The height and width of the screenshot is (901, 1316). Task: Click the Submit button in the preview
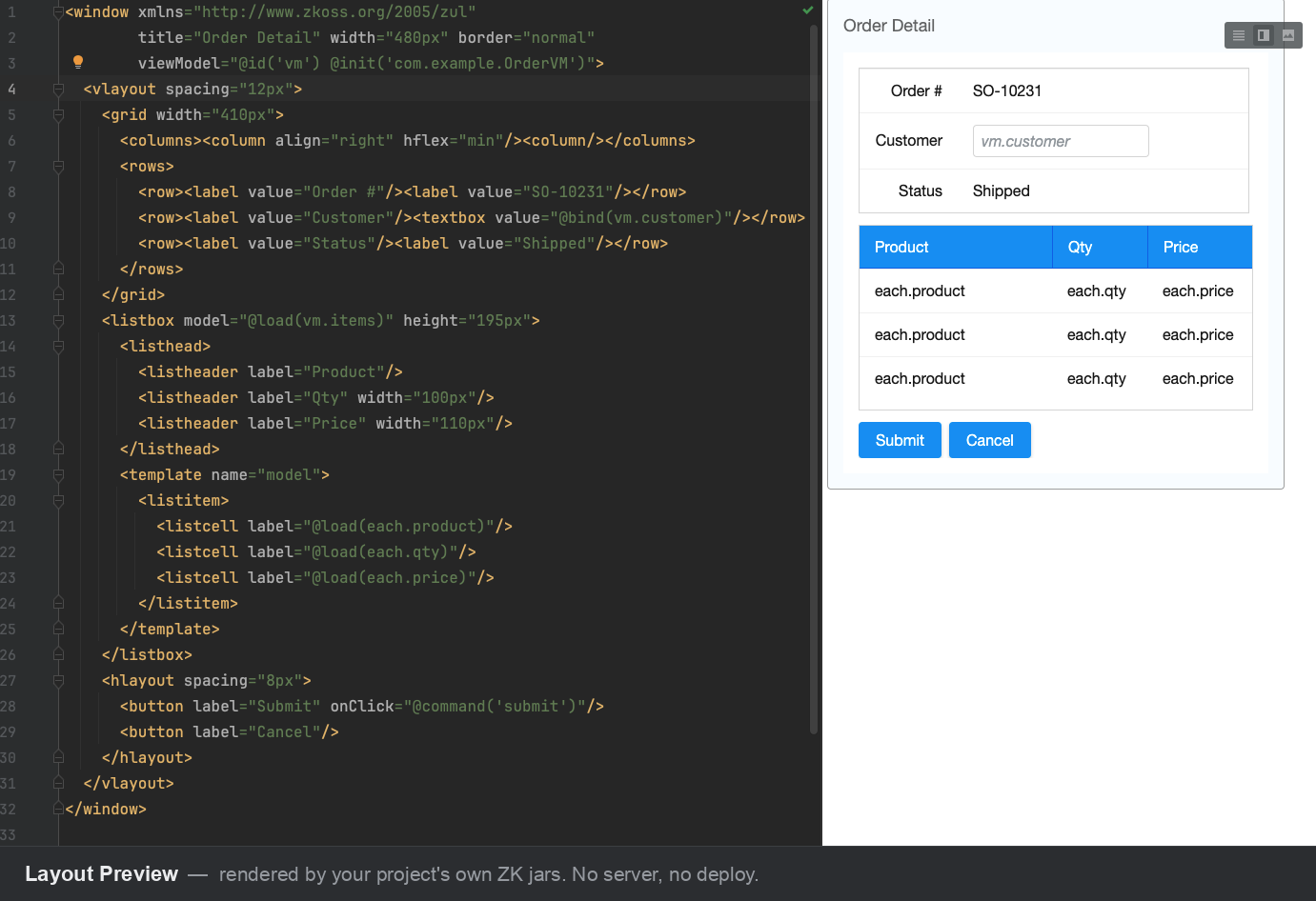tap(900, 440)
